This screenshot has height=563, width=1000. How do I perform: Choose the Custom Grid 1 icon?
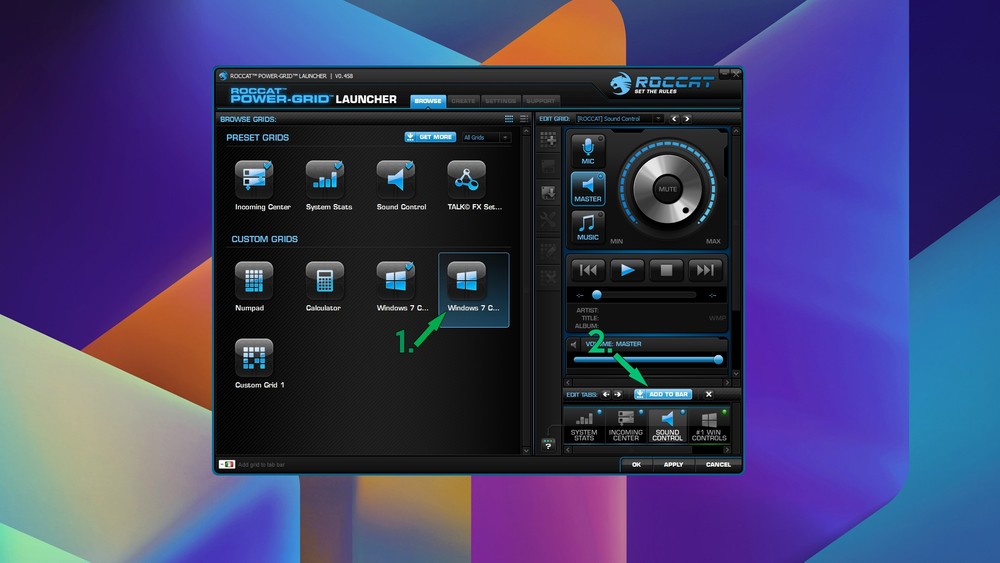coord(253,358)
